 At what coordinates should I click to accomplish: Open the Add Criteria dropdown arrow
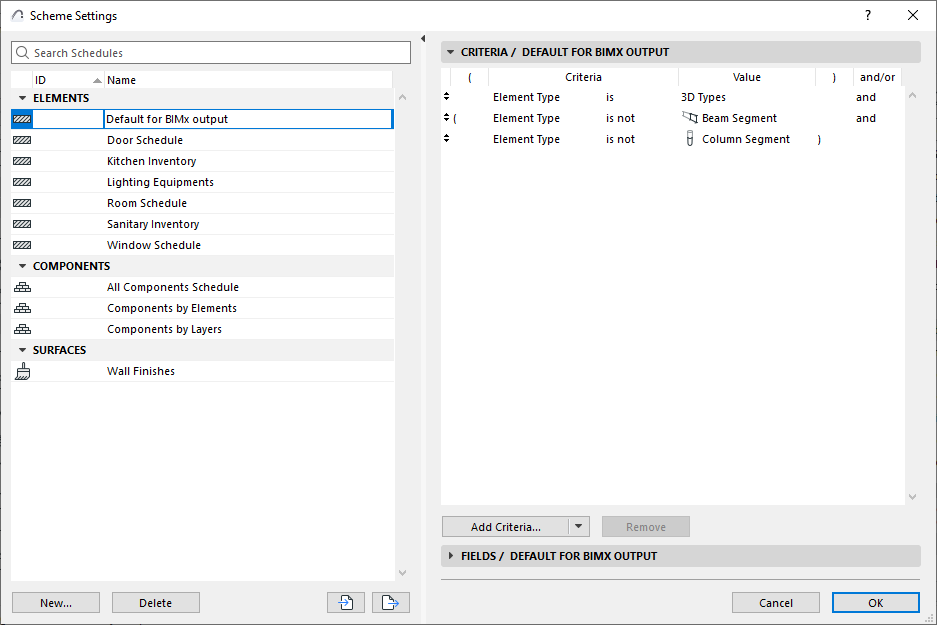tap(578, 526)
